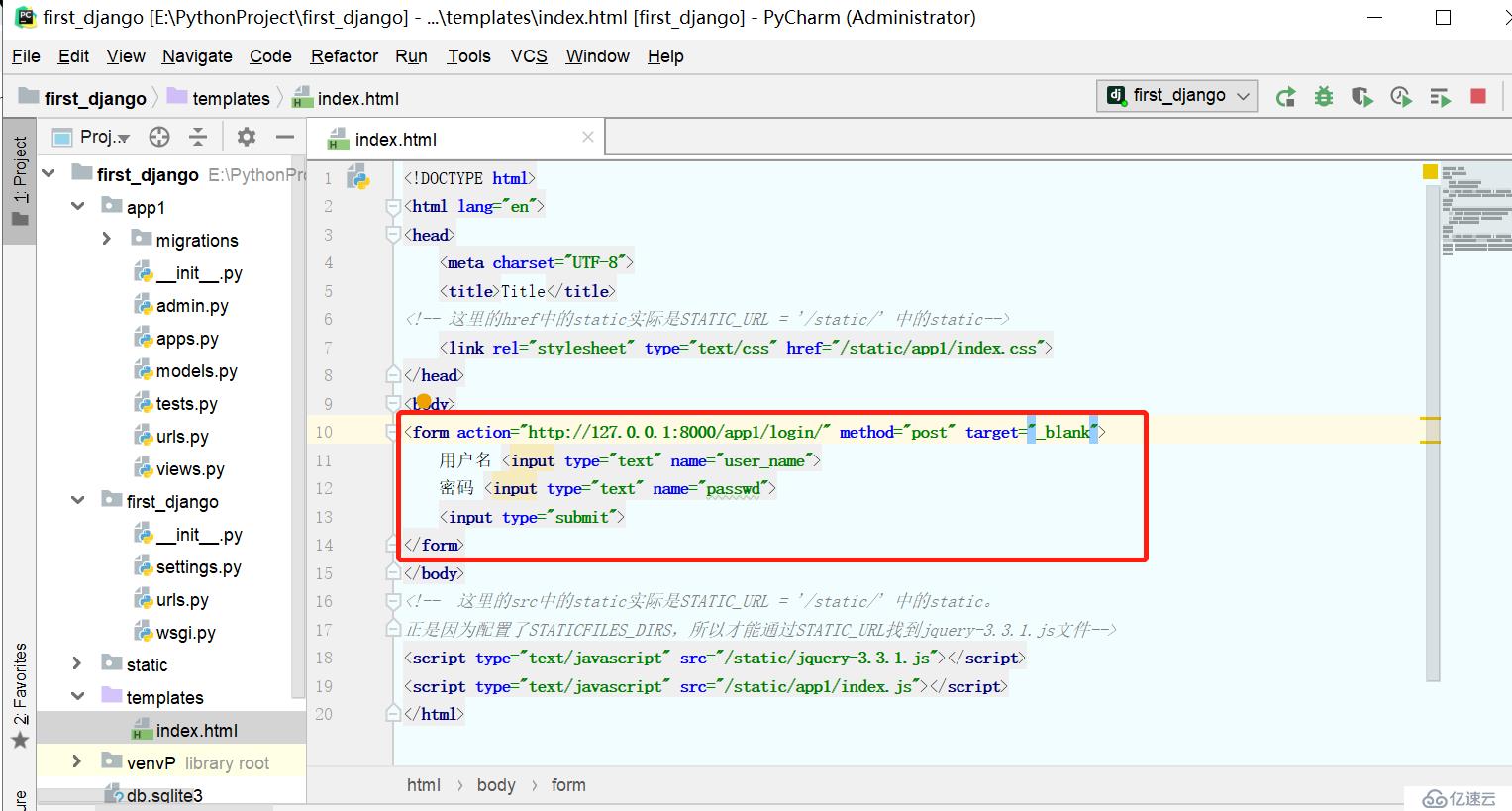The image size is (1512, 811).
Task: Expand the migrations folder
Action: (x=107, y=240)
